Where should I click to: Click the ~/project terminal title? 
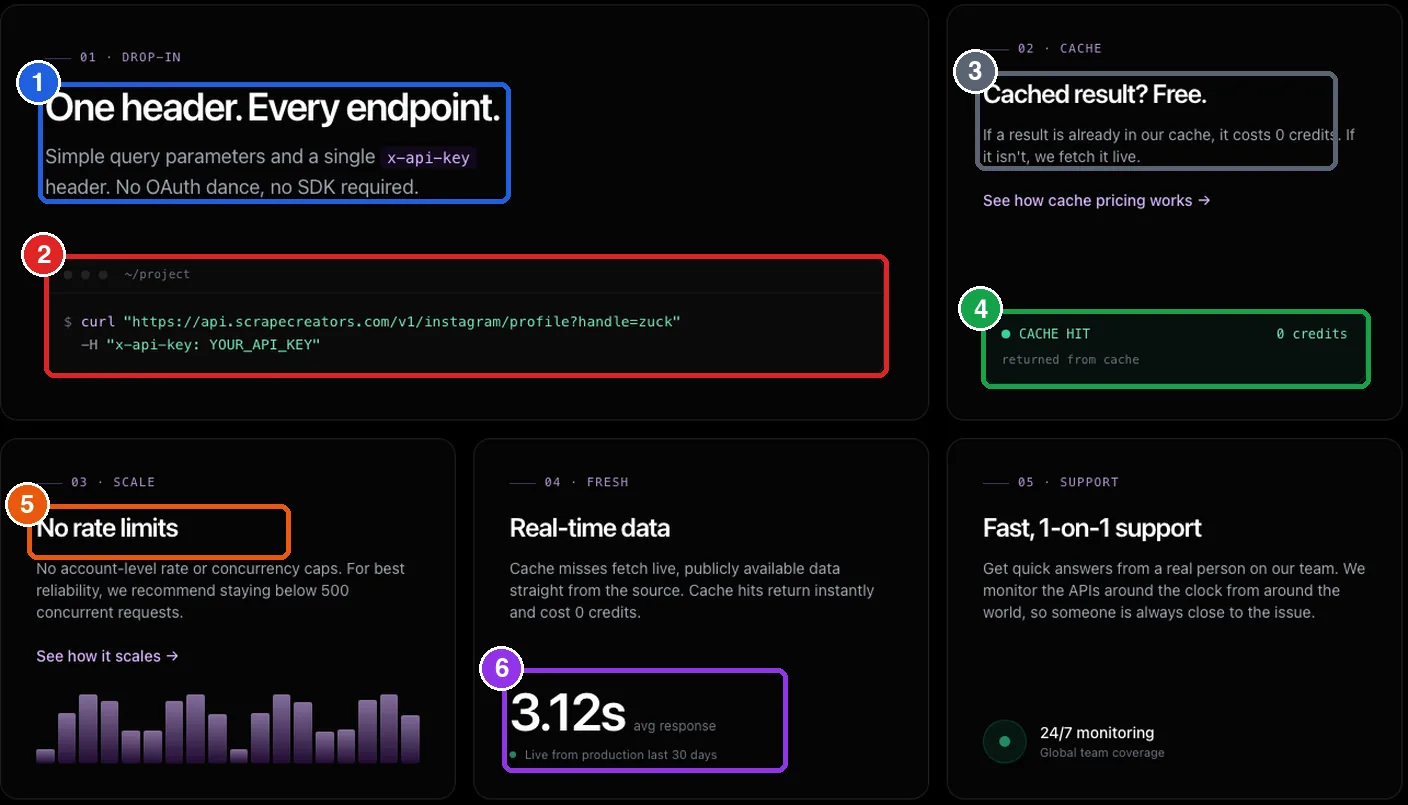coord(157,274)
